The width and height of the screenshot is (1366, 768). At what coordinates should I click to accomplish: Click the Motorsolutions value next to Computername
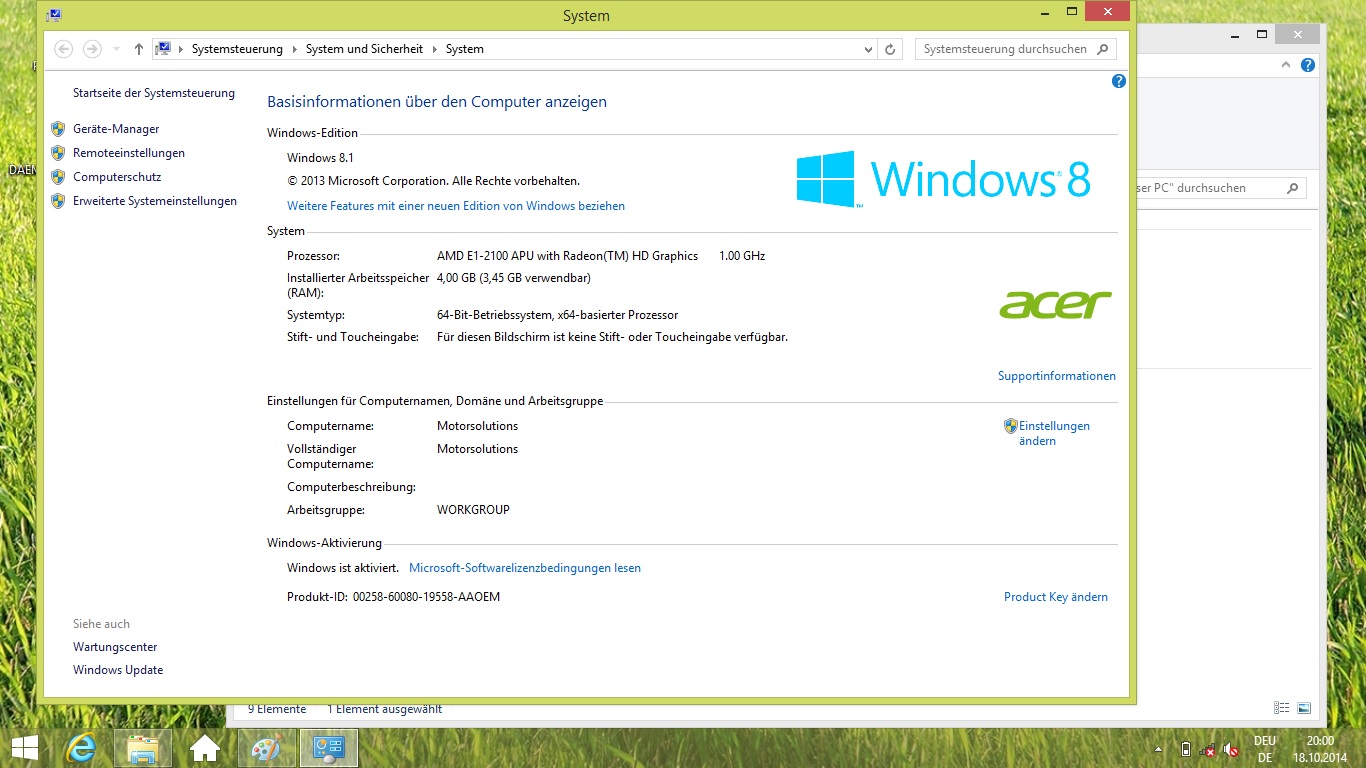(x=477, y=426)
